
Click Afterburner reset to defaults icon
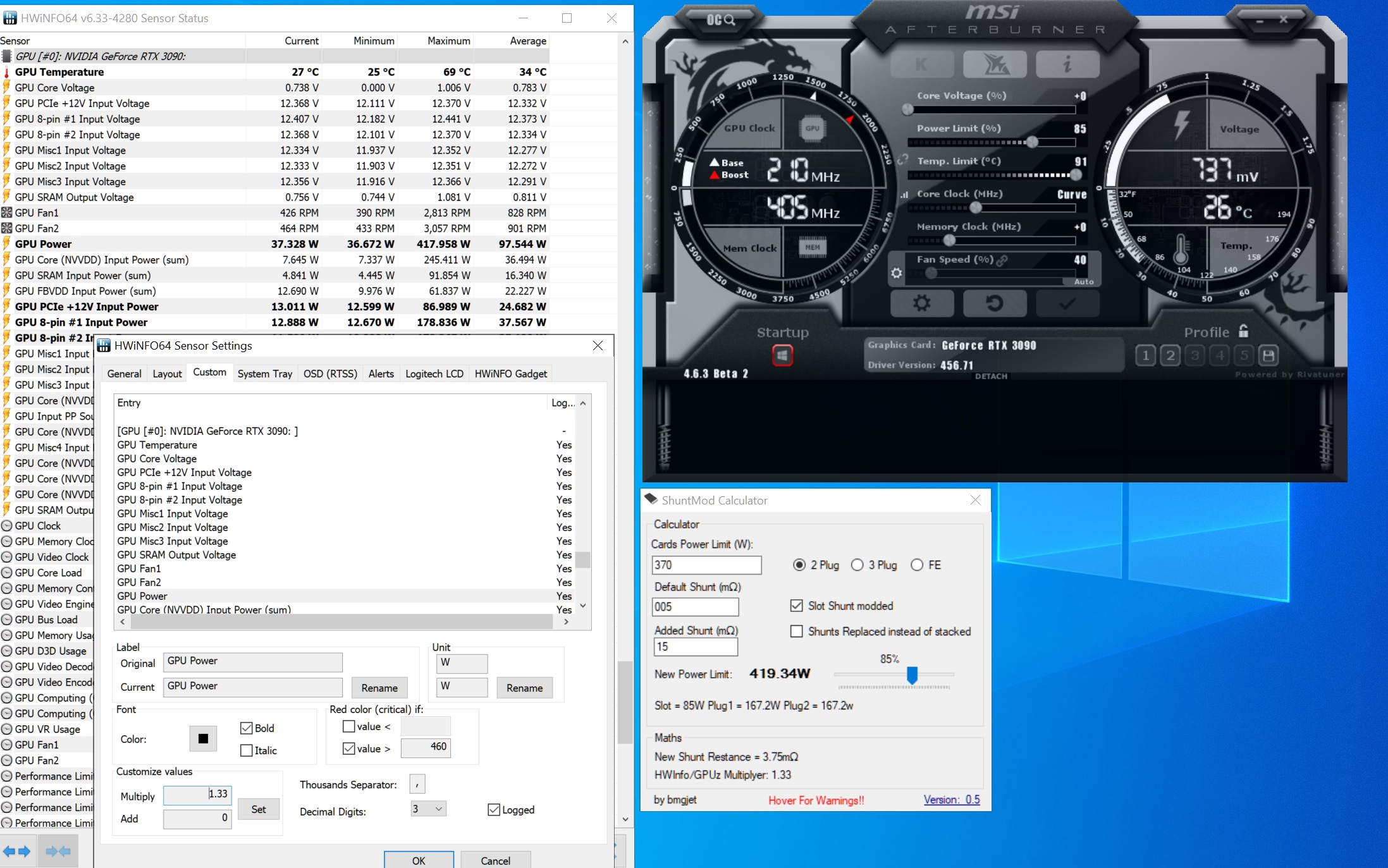click(x=994, y=303)
